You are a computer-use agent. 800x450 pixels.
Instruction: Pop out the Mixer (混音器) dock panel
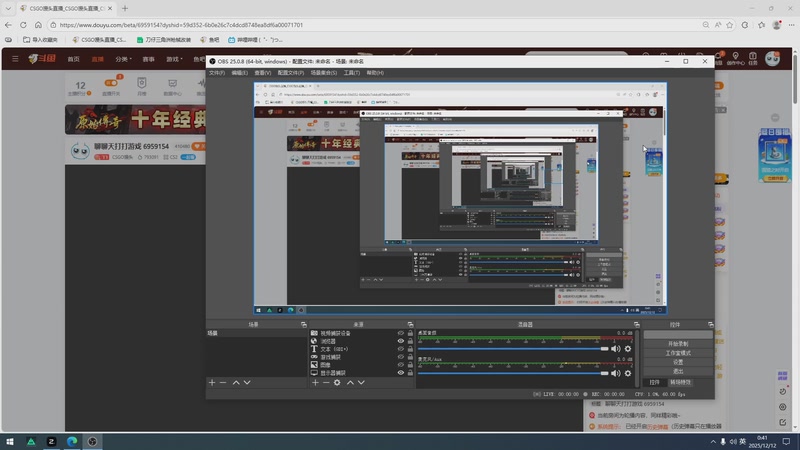coord(637,324)
